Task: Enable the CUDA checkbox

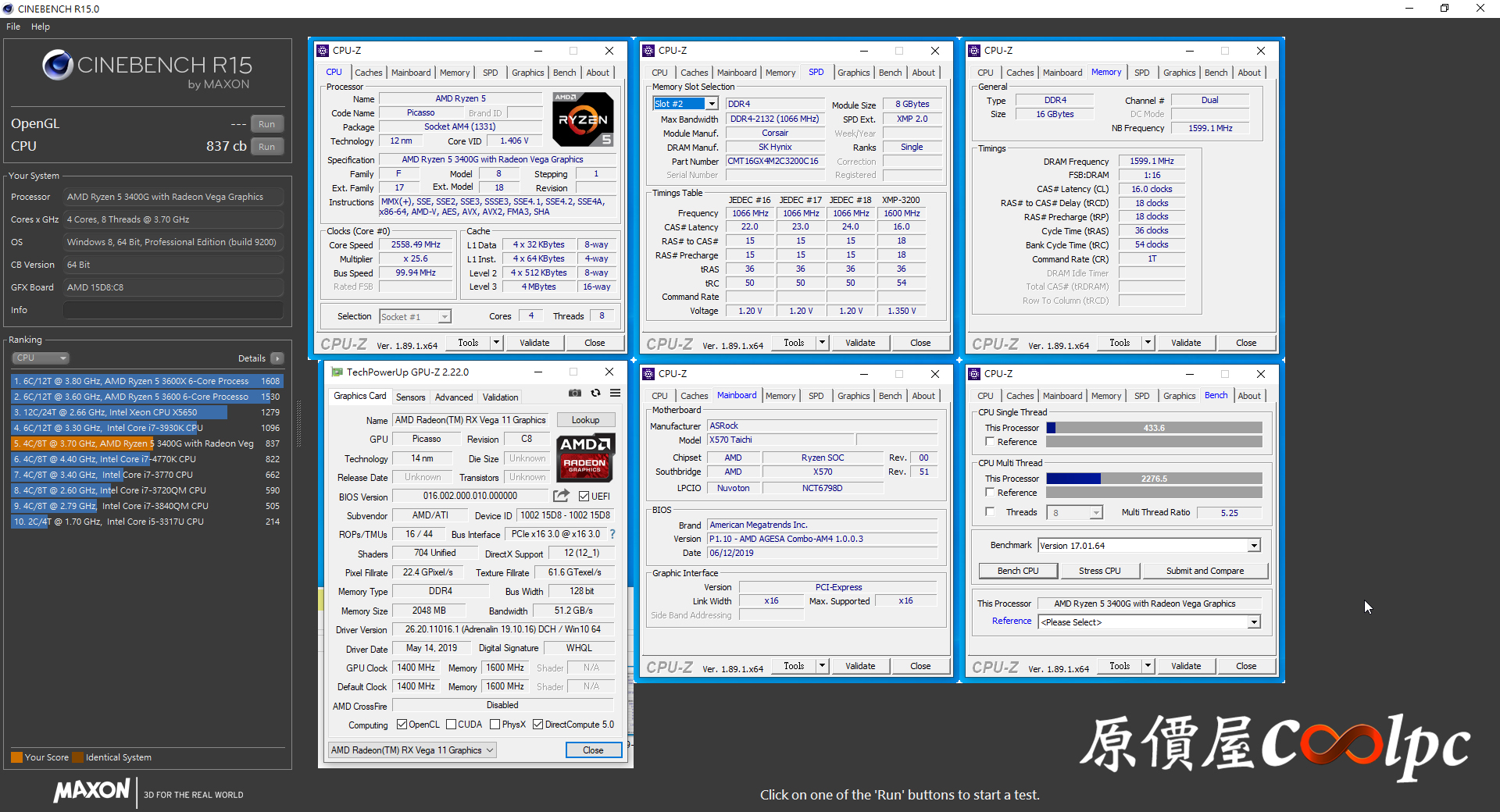Action: click(451, 725)
